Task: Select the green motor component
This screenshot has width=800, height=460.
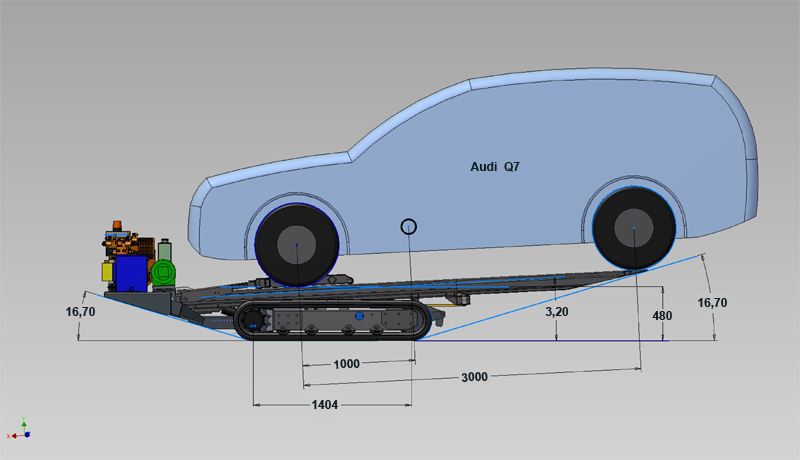Action: pyautogui.click(x=163, y=272)
